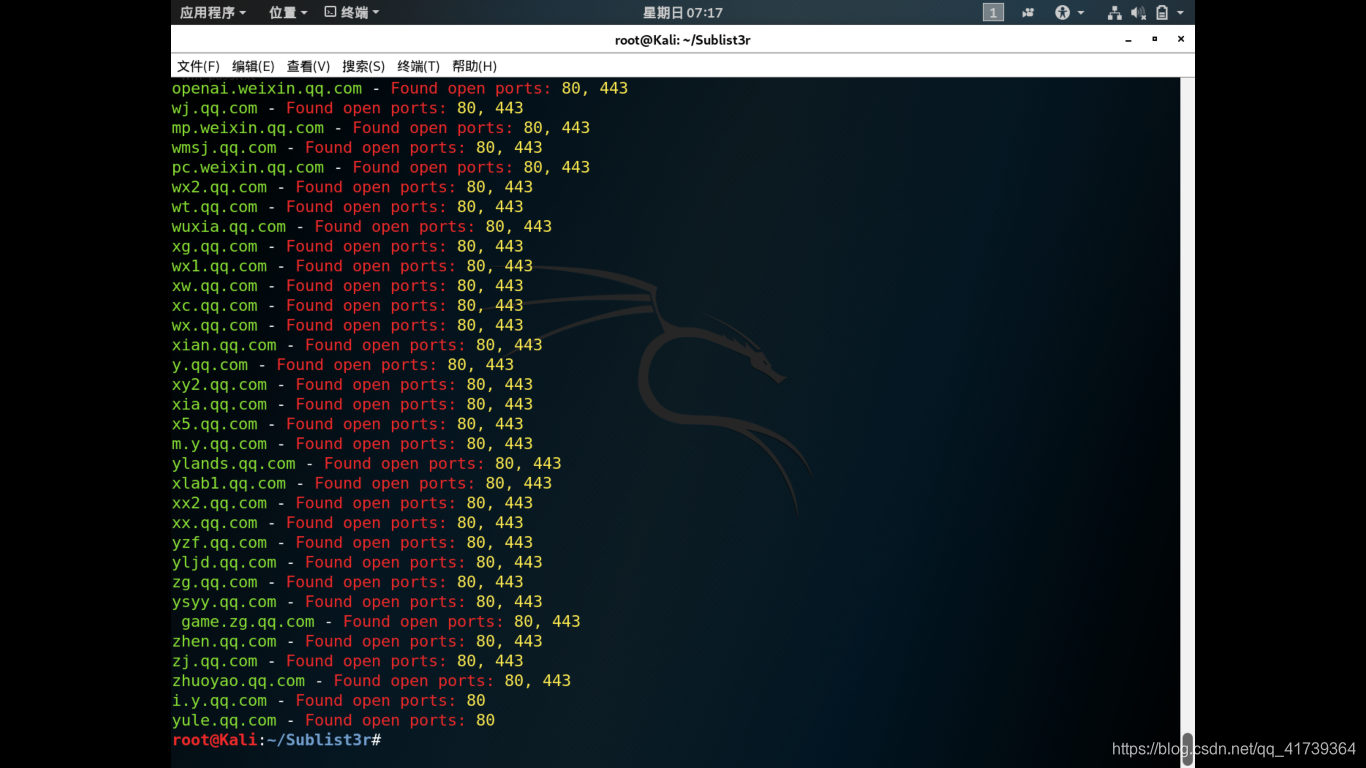This screenshot has width=1366, height=768.
Task: Click the text zhuoyao.qq.com
Action: click(x=239, y=681)
